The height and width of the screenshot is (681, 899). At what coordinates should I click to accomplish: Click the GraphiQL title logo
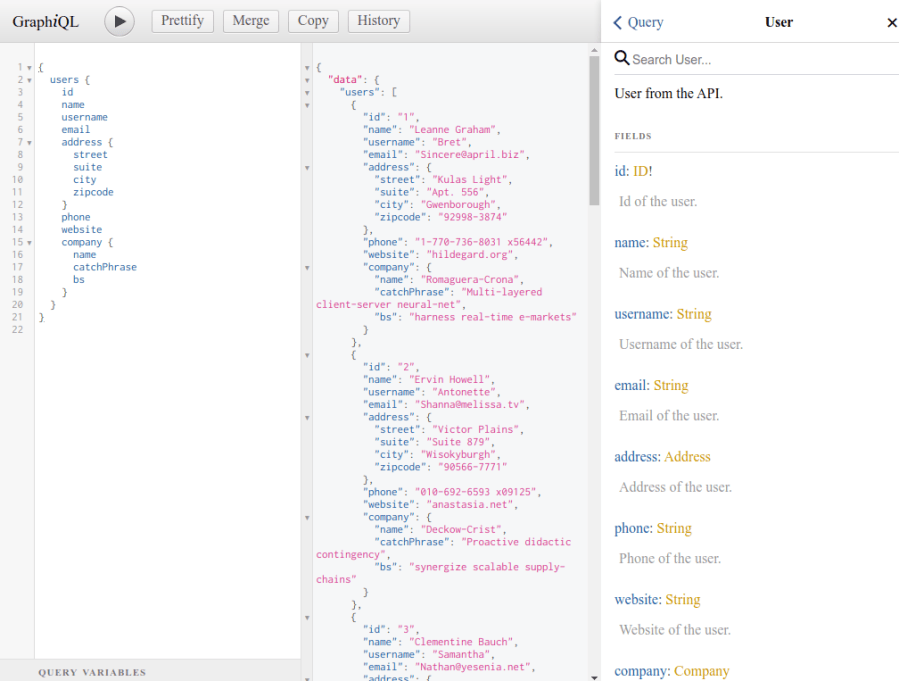point(45,22)
